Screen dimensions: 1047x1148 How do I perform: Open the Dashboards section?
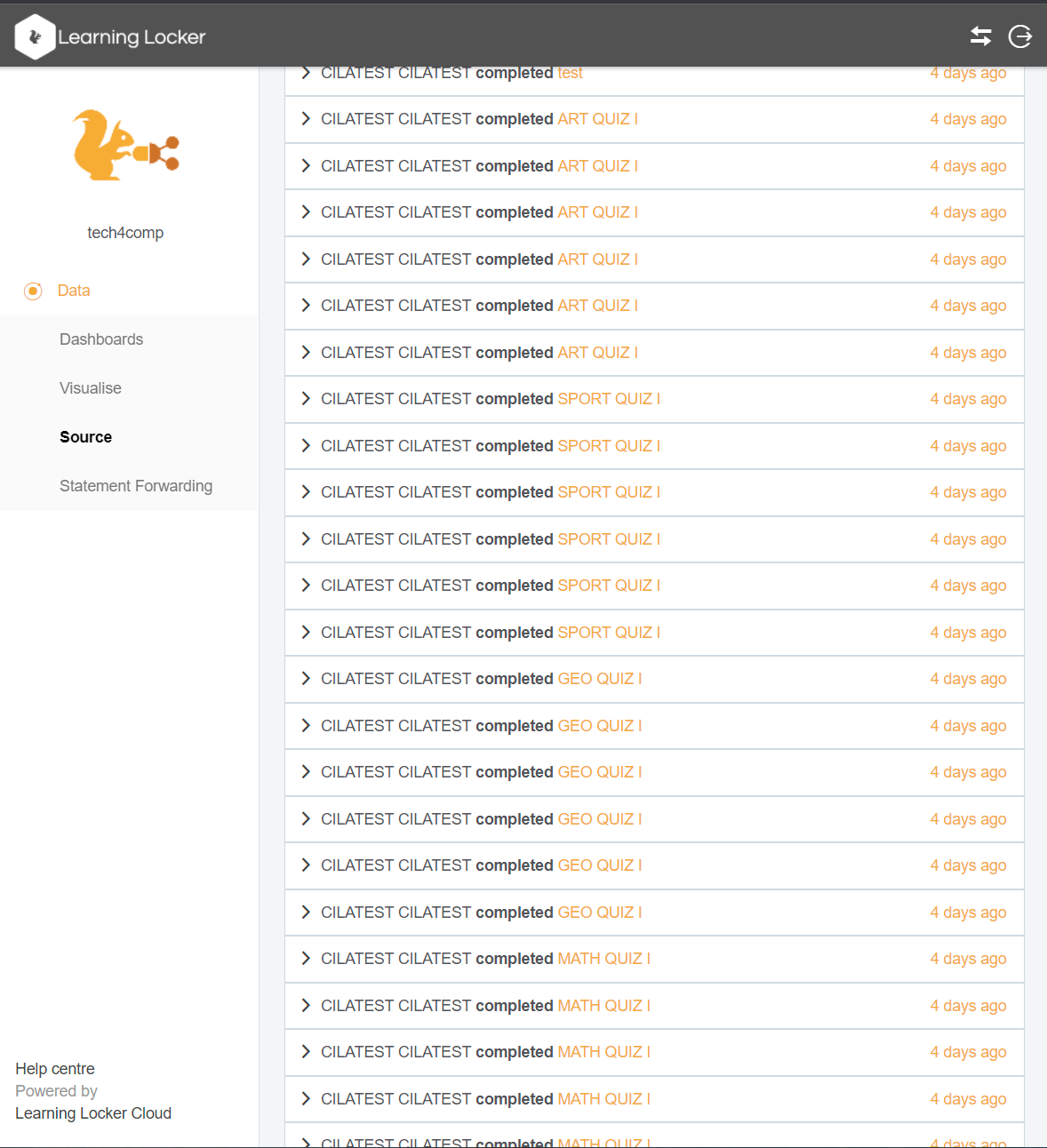pyautogui.click(x=101, y=339)
